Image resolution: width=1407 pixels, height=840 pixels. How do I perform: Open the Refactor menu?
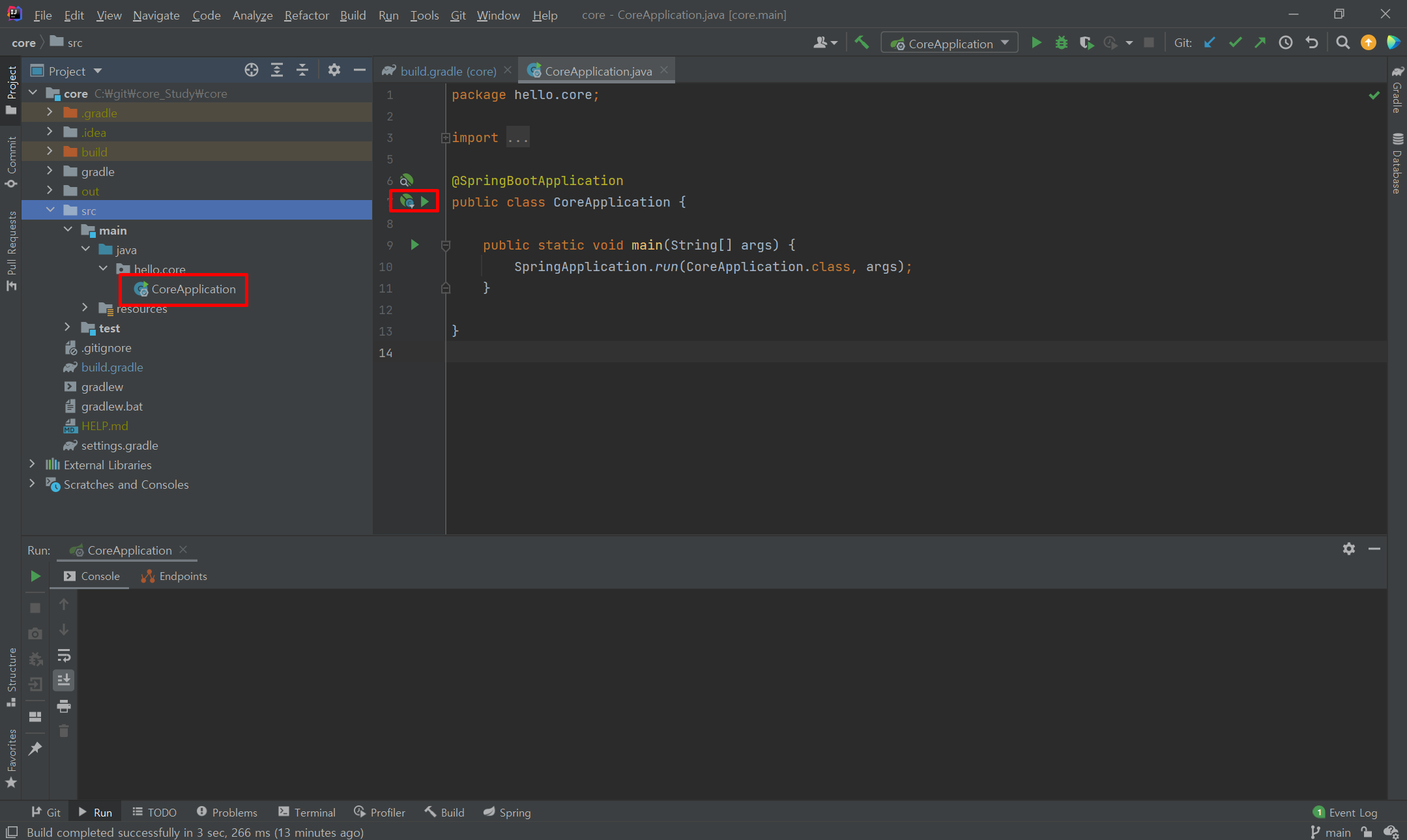(x=306, y=15)
